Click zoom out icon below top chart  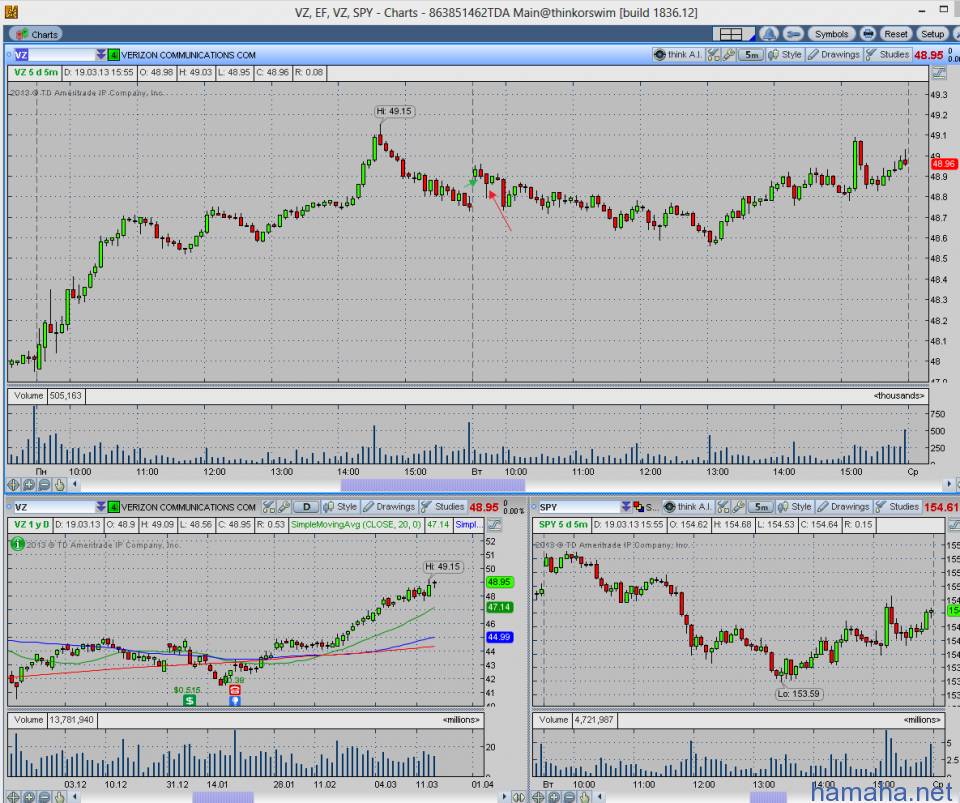(44, 485)
